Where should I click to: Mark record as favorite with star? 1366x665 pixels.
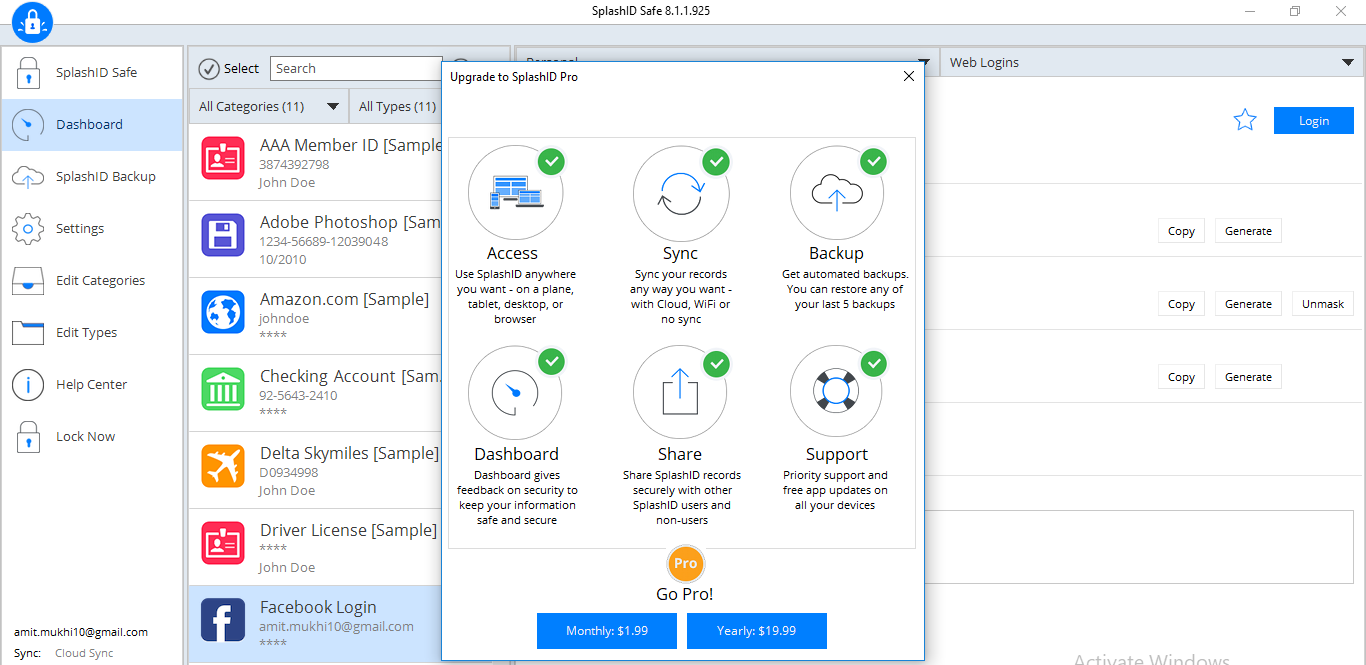1245,121
